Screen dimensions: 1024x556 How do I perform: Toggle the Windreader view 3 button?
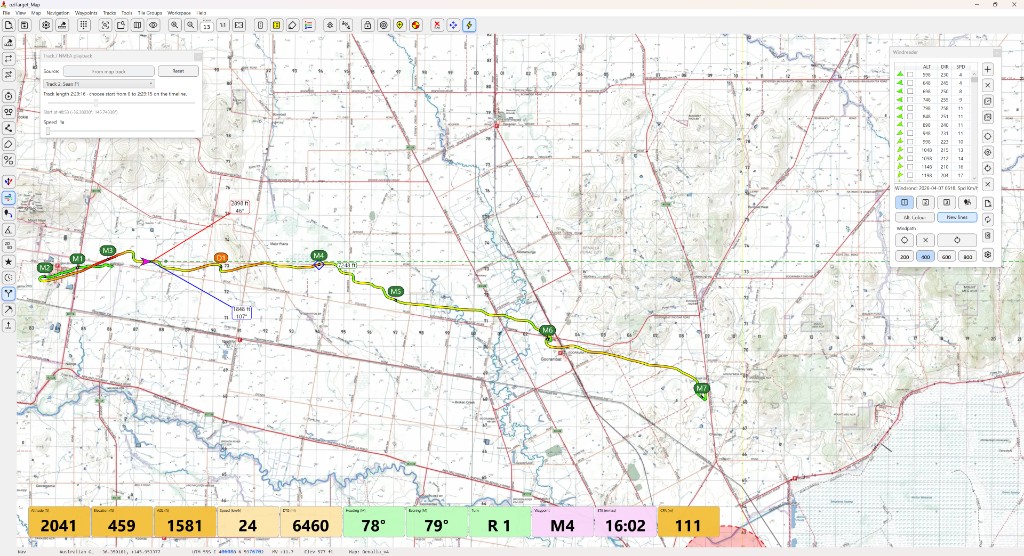[x=946, y=203]
